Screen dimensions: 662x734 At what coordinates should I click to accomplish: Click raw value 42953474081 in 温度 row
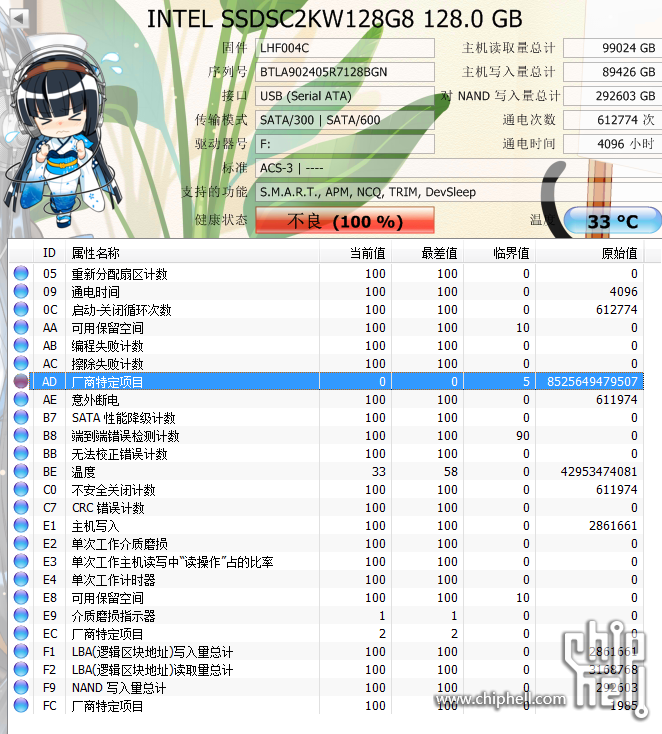click(x=599, y=471)
